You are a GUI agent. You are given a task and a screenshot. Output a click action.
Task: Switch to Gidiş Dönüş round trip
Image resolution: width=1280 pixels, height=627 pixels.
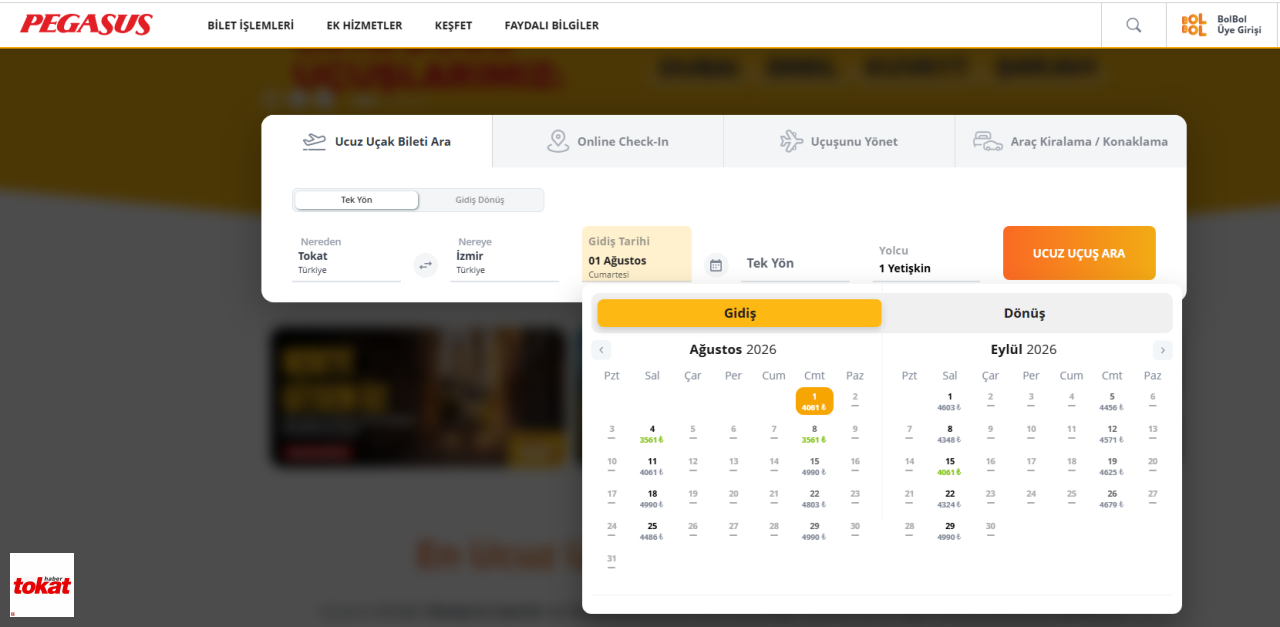tap(480, 200)
